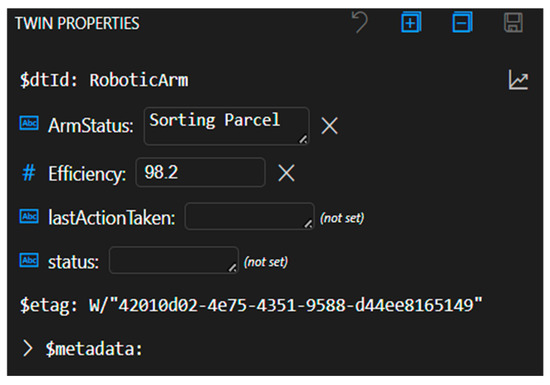Collapse all properties with minus icon

pos(462,22)
